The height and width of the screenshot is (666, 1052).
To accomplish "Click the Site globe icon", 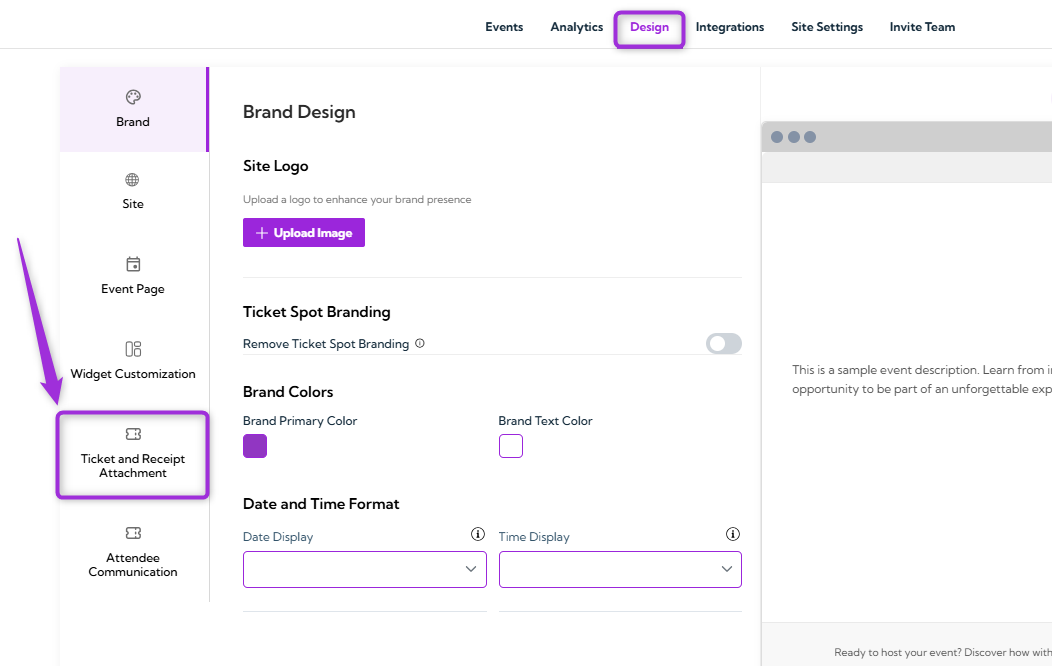I will click(x=132, y=180).
